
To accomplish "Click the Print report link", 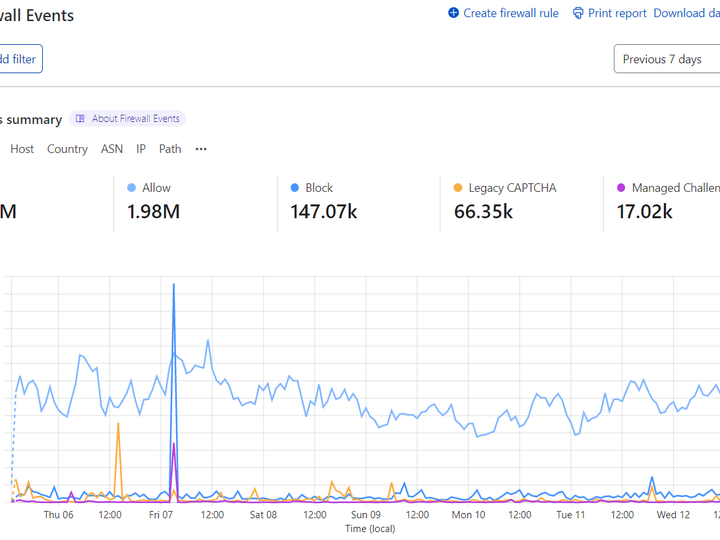I will point(617,13).
